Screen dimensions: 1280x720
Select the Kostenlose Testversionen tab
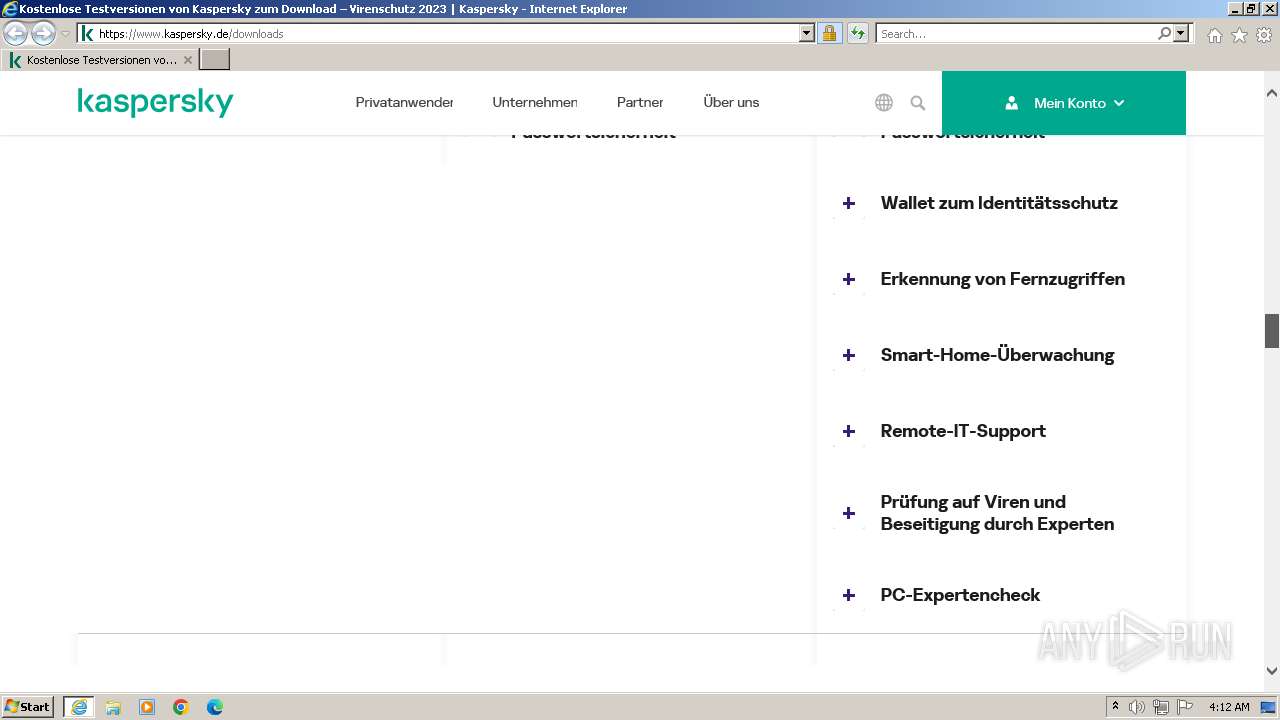click(x=101, y=60)
